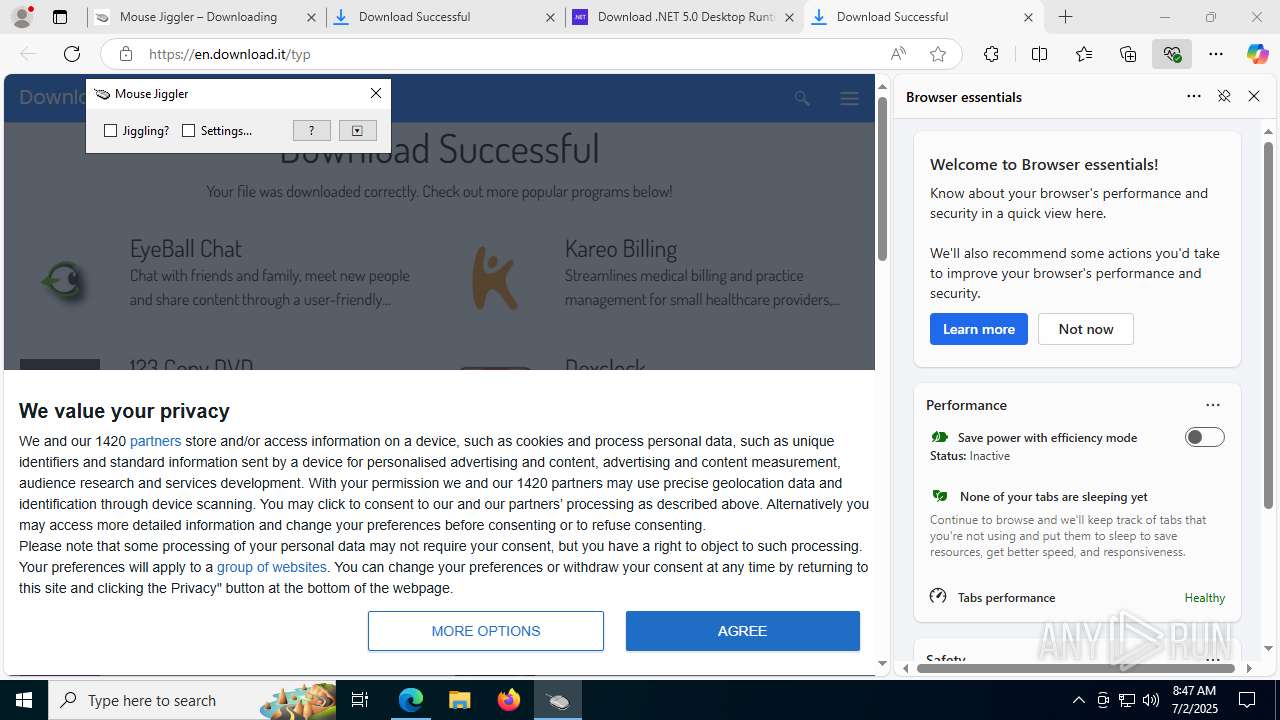Open Mouse Jiggler's about question mark button

point(312,131)
